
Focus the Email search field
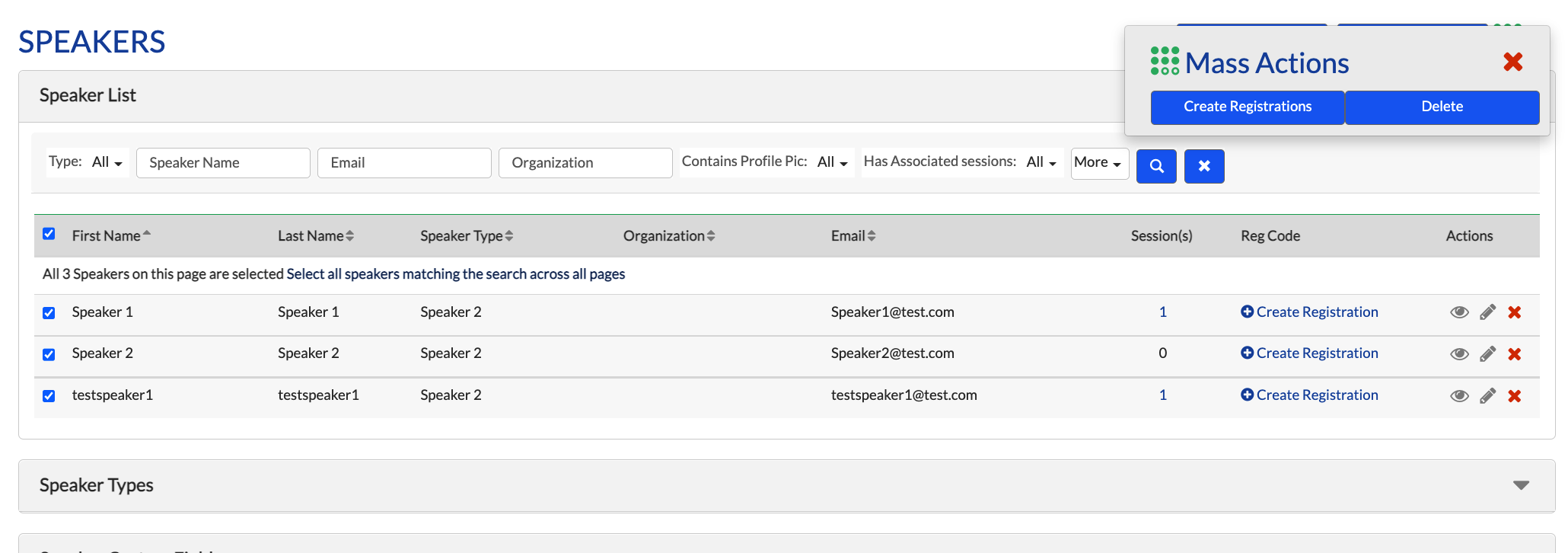(404, 163)
